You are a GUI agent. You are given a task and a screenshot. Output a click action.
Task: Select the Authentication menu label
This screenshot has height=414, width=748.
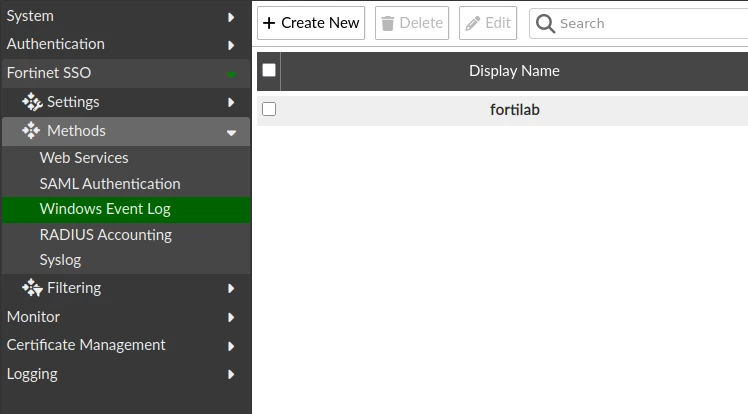pyautogui.click(x=55, y=44)
